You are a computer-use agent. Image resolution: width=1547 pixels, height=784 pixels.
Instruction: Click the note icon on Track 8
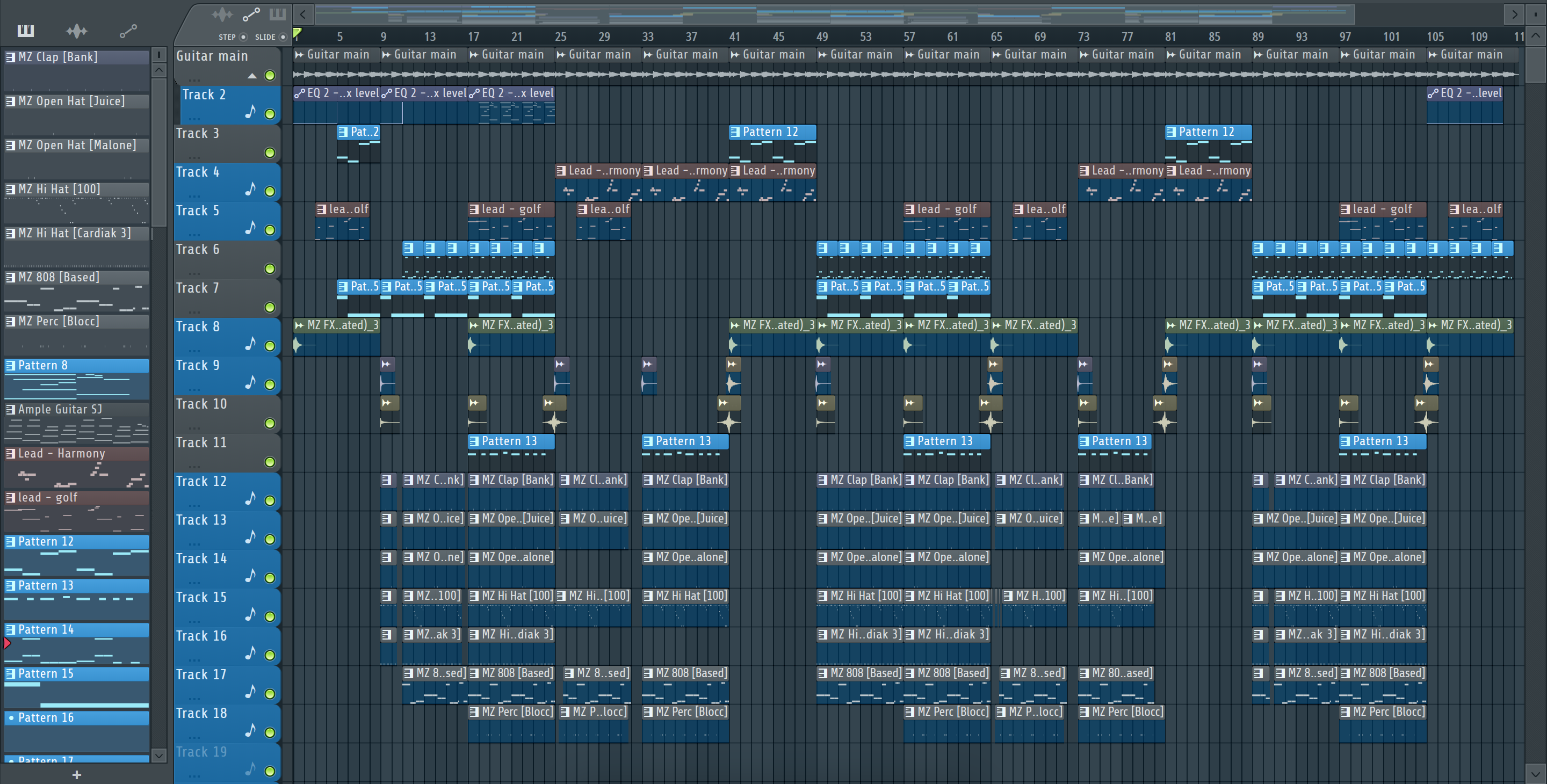(250, 344)
